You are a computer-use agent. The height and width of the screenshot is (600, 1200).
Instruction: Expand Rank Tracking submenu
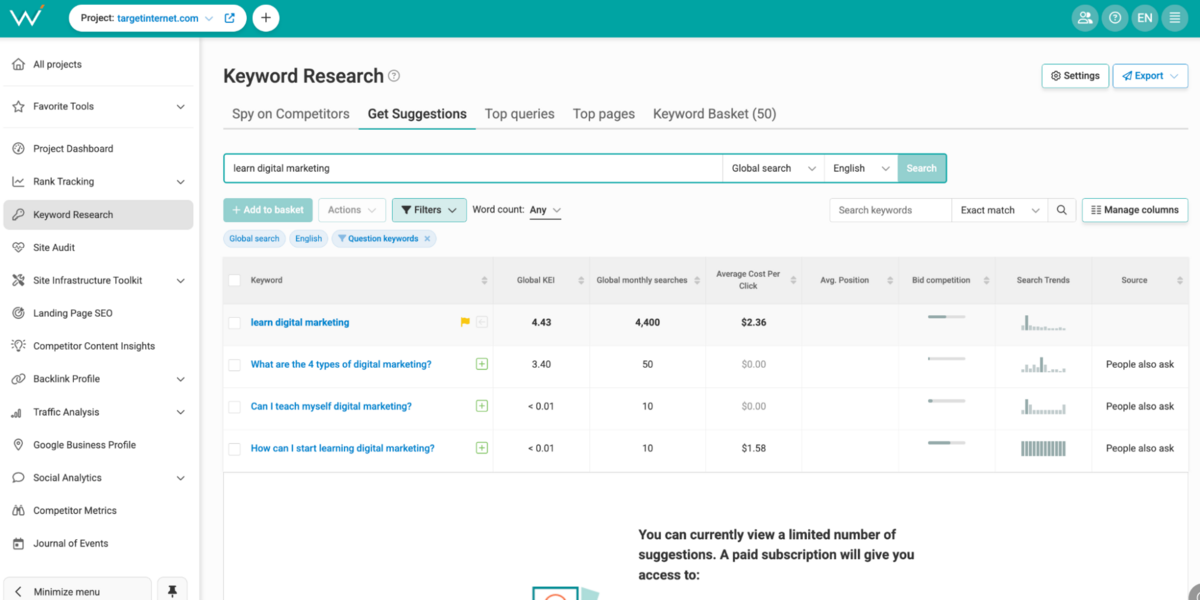pos(181,182)
